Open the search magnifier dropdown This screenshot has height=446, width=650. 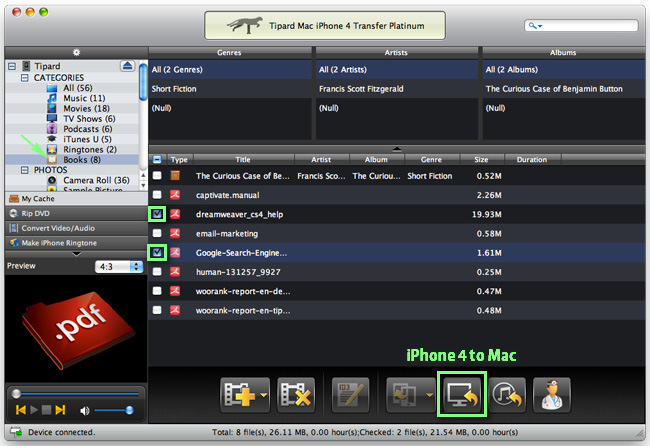tap(535, 26)
